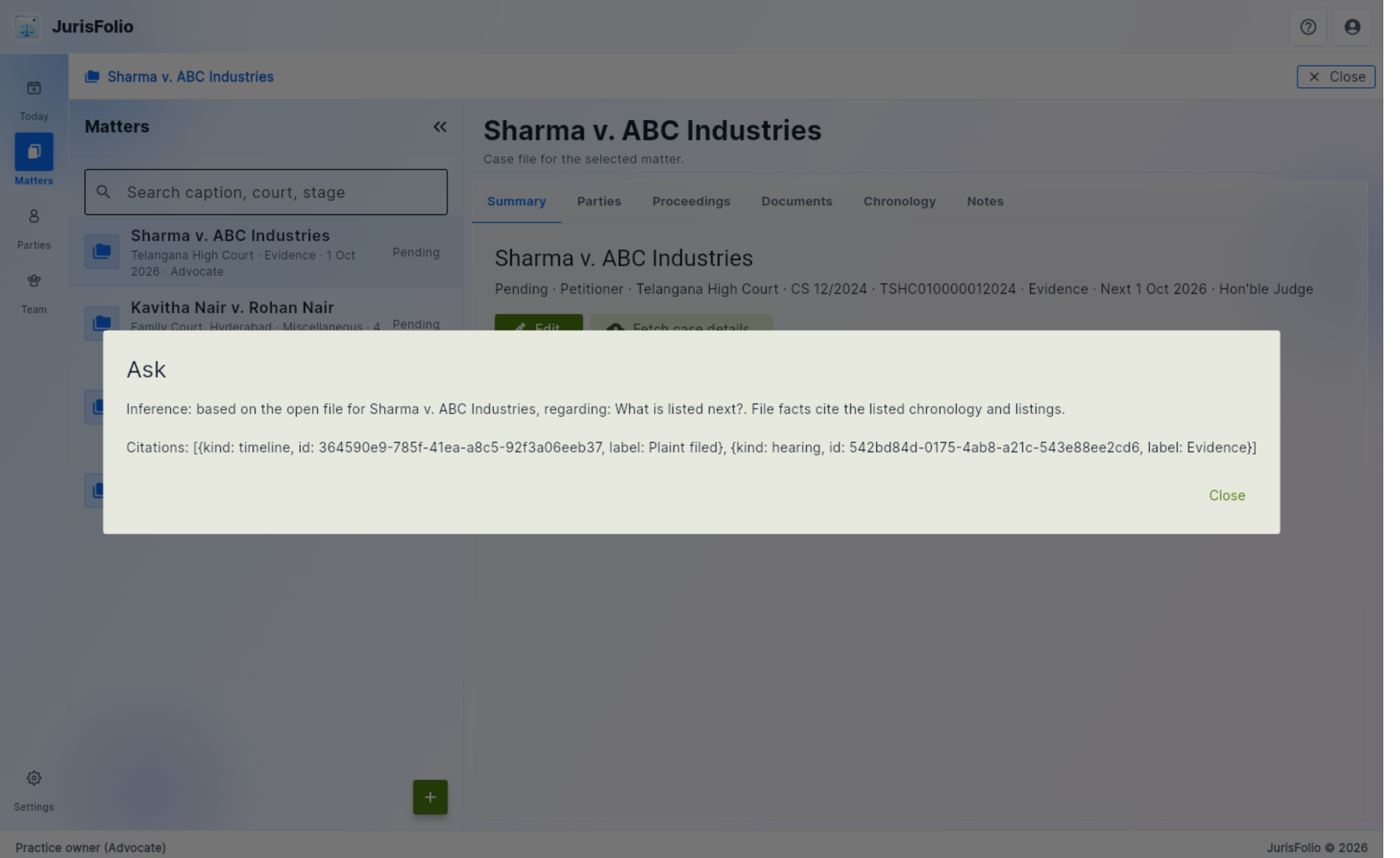Close the Sharma v. ABC Industries file
Viewport: 1400px width, 858px height.
pos(1335,77)
